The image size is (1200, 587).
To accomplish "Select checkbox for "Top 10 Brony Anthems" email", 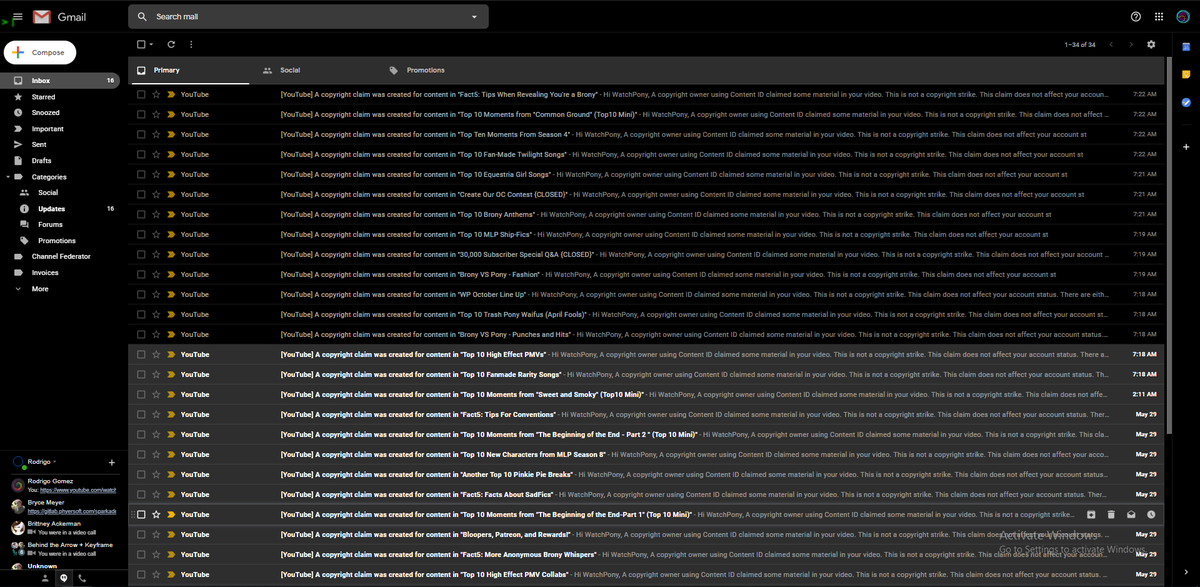I will [x=141, y=214].
